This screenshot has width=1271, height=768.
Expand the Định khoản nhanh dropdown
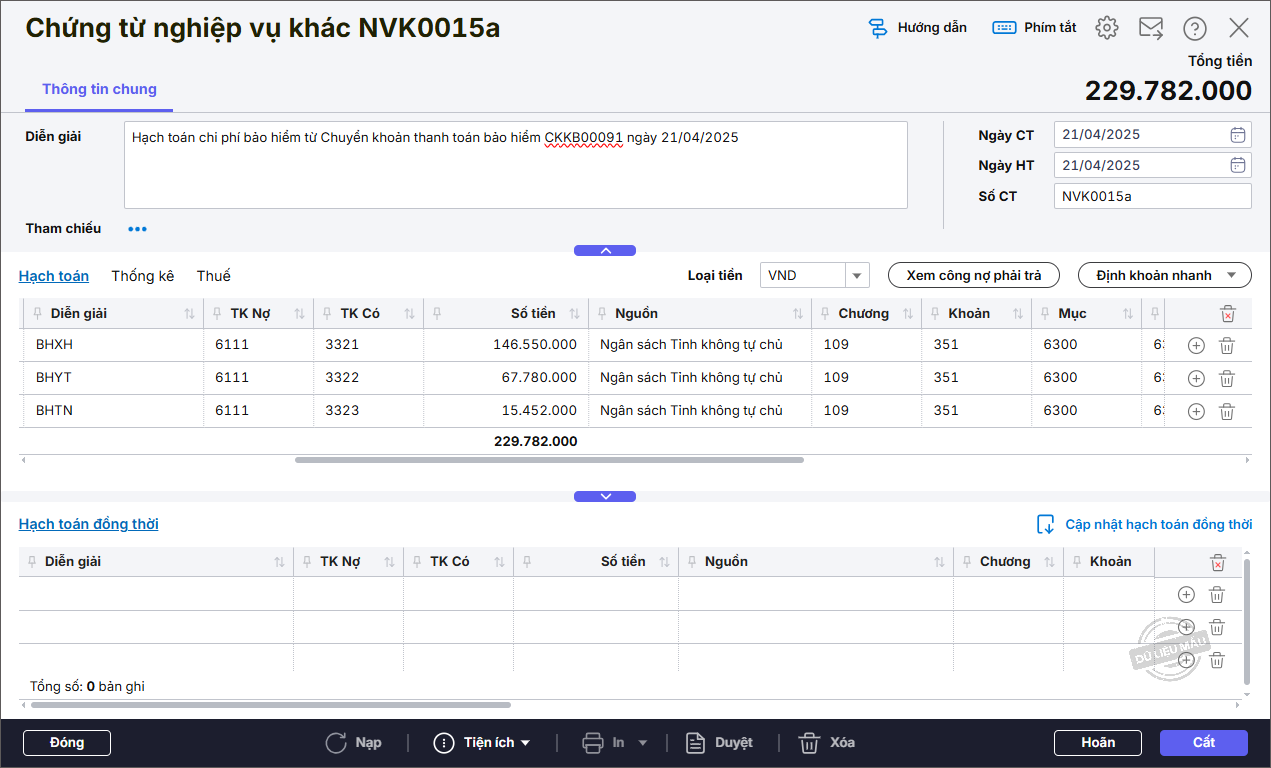(1231, 275)
